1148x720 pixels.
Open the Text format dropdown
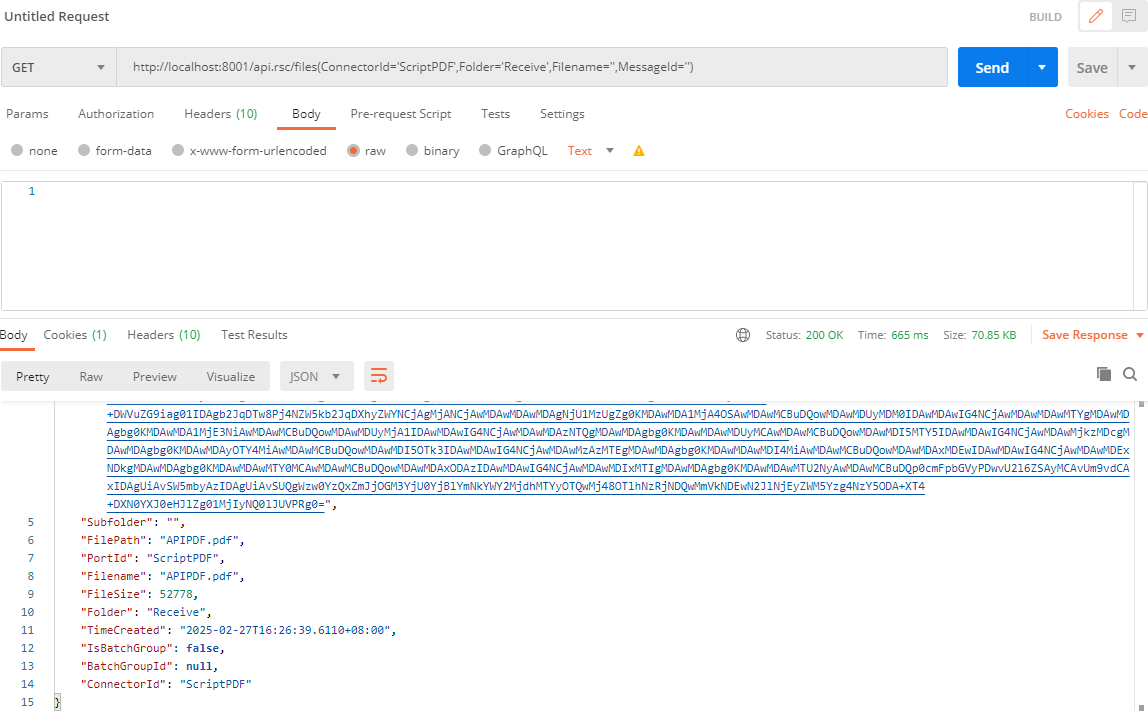click(x=590, y=151)
